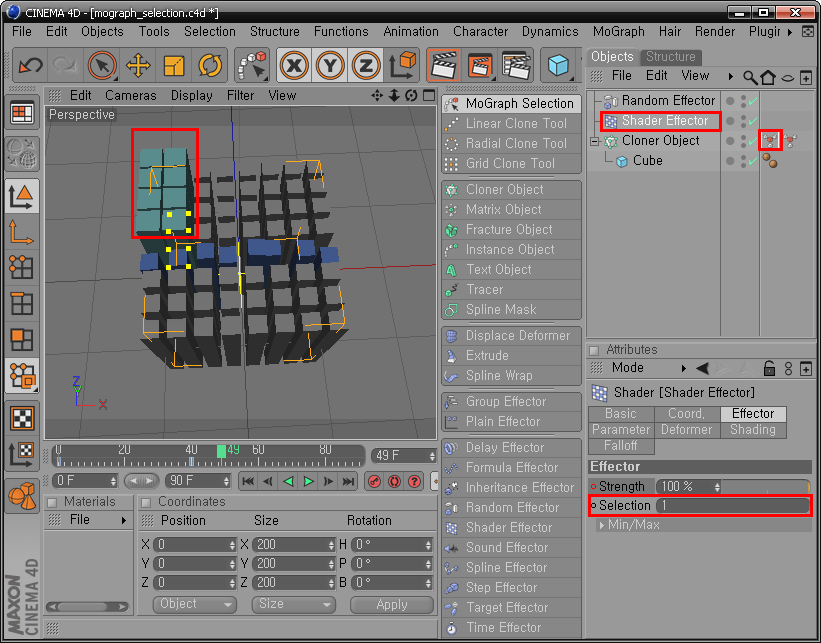Add a Time Effector

[x=512, y=627]
